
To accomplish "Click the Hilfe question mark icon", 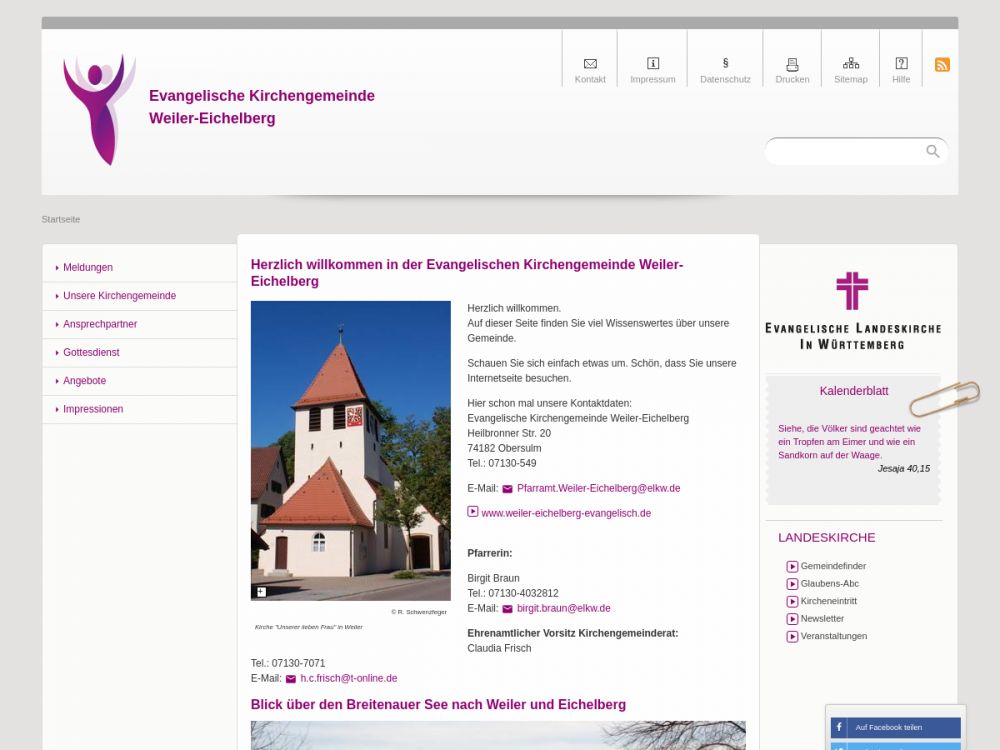I will point(901,64).
